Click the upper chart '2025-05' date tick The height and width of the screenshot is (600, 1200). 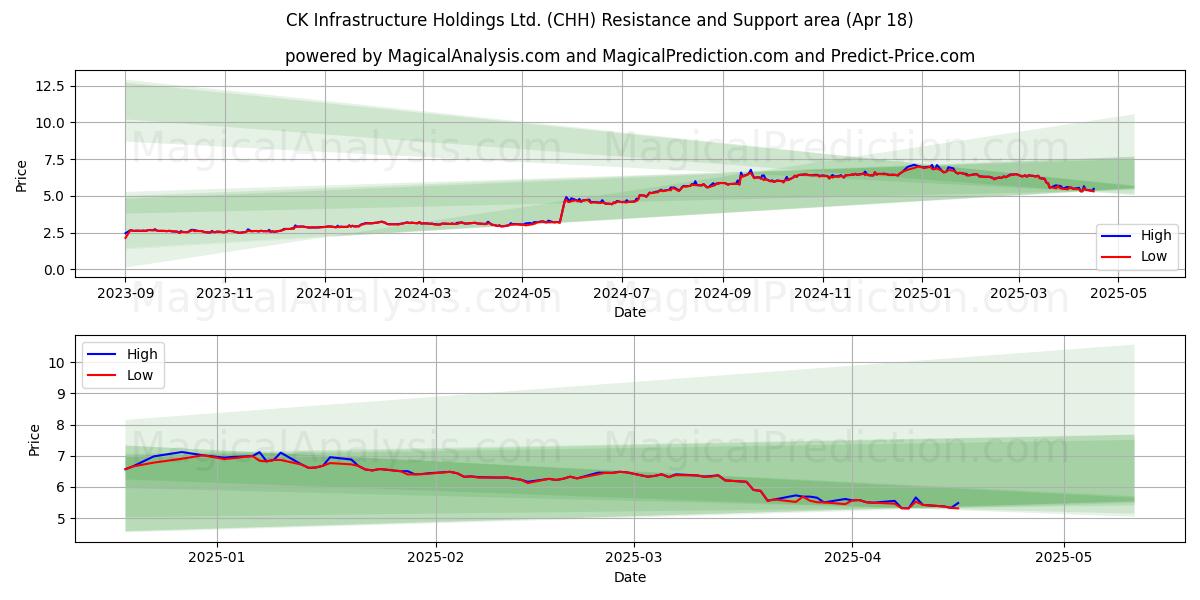click(x=1118, y=294)
